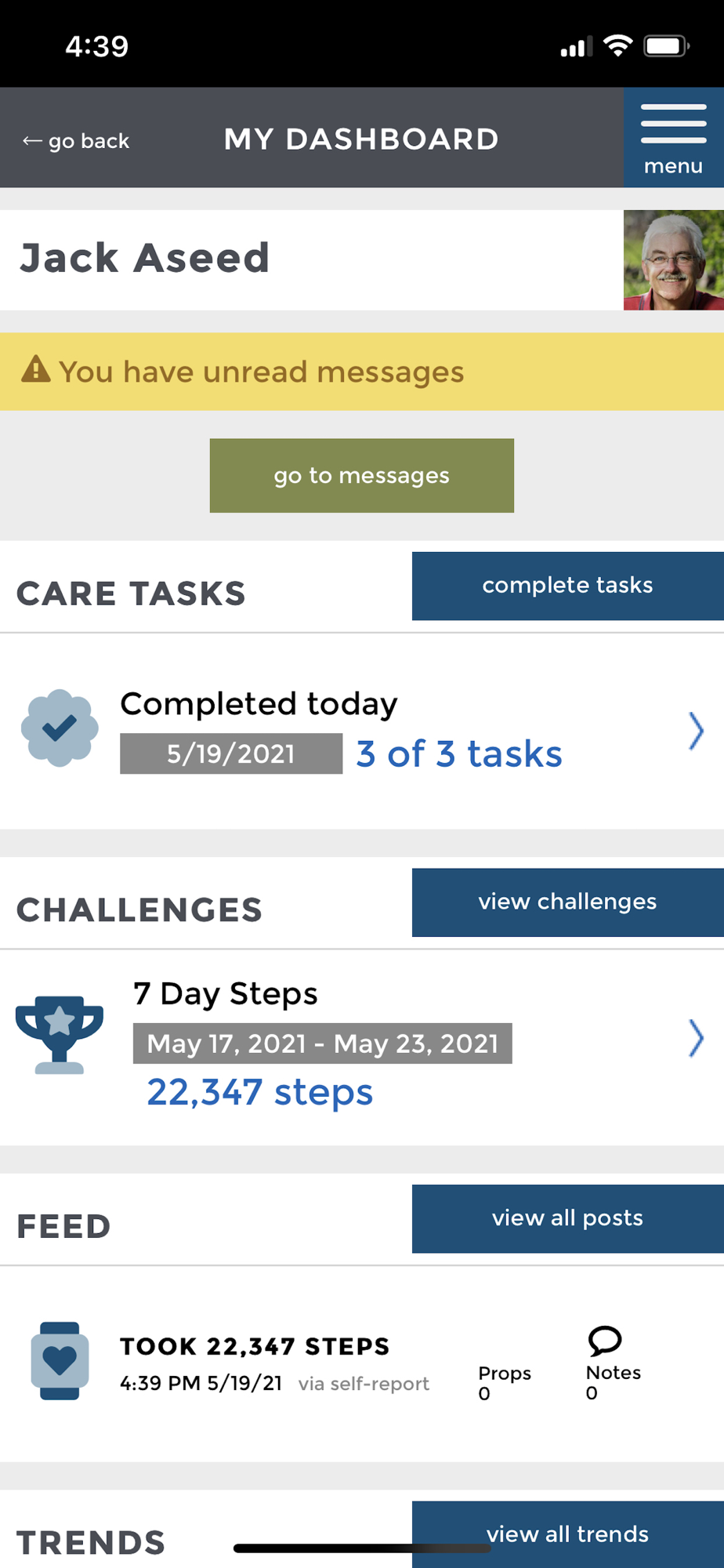This screenshot has width=724, height=1568.
Task: Give Props on the steps post
Action: tap(505, 1383)
